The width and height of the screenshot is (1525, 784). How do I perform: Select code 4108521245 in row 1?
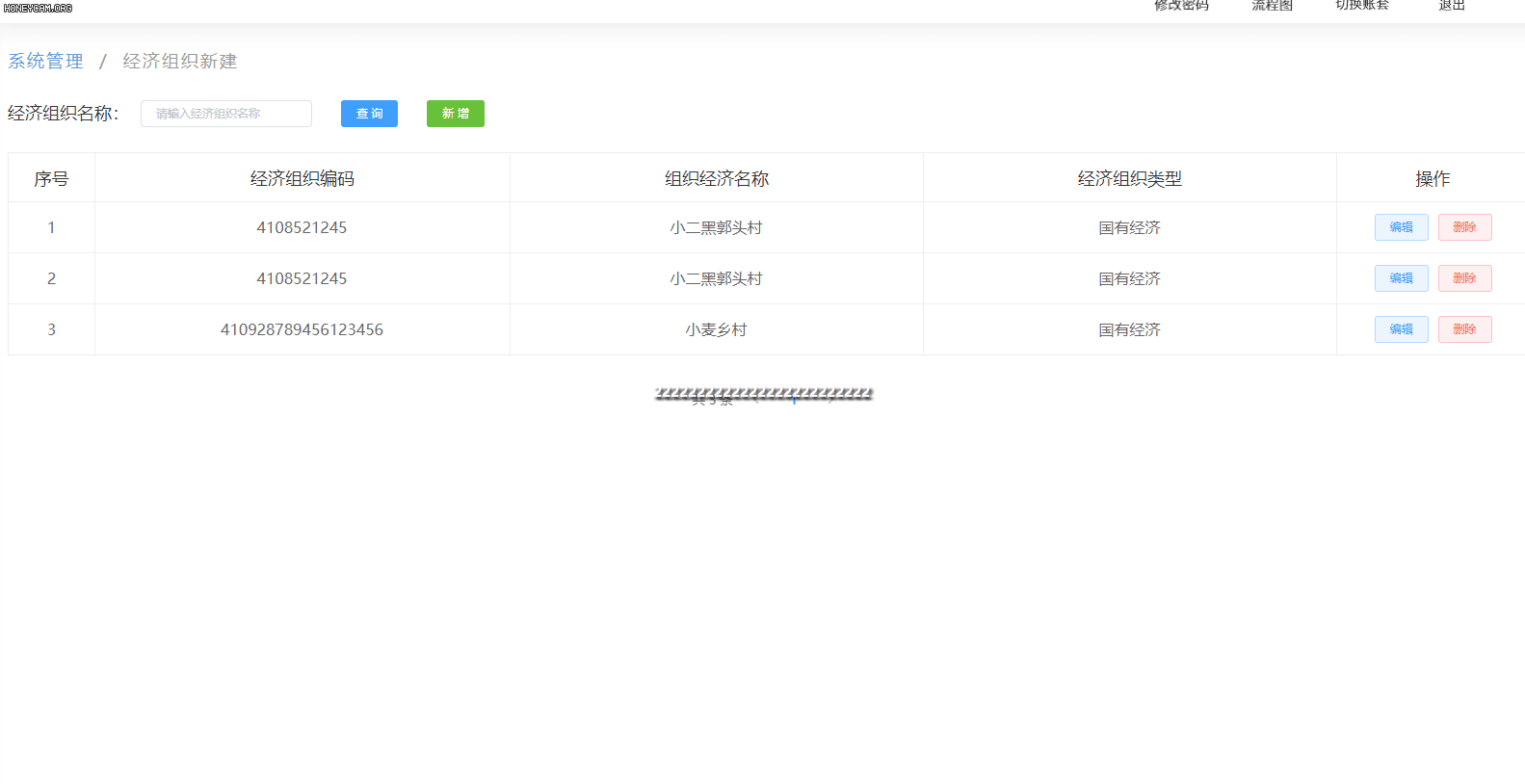(302, 227)
